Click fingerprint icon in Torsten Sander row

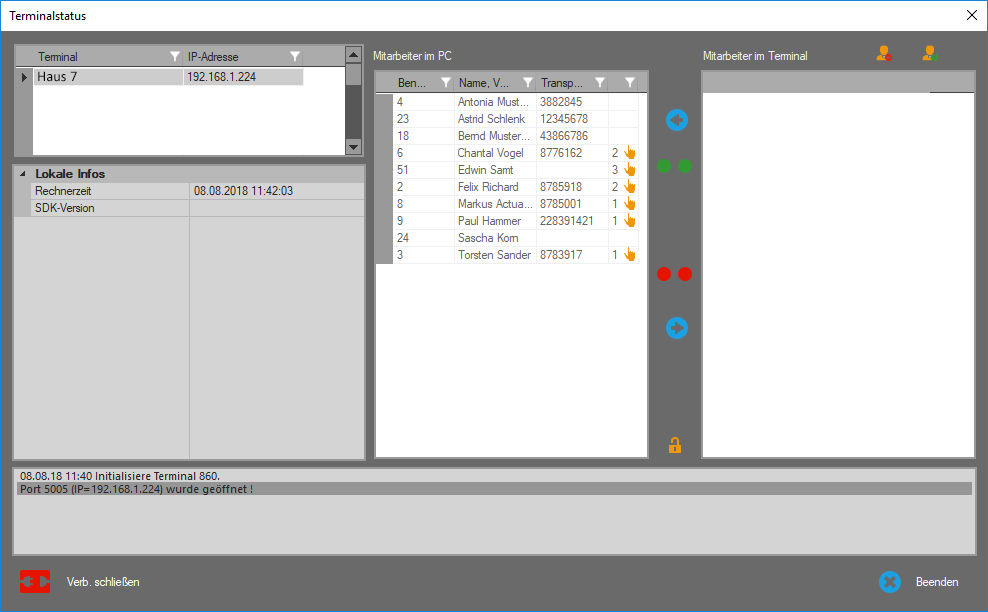pos(630,255)
